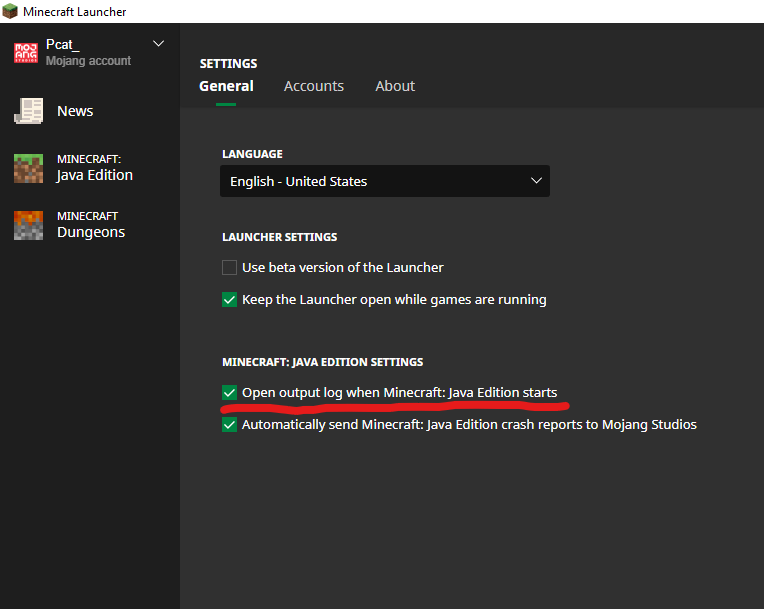Image resolution: width=764 pixels, height=609 pixels.
Task: Click the Minecraft Launcher title bar icon
Action: point(10,11)
